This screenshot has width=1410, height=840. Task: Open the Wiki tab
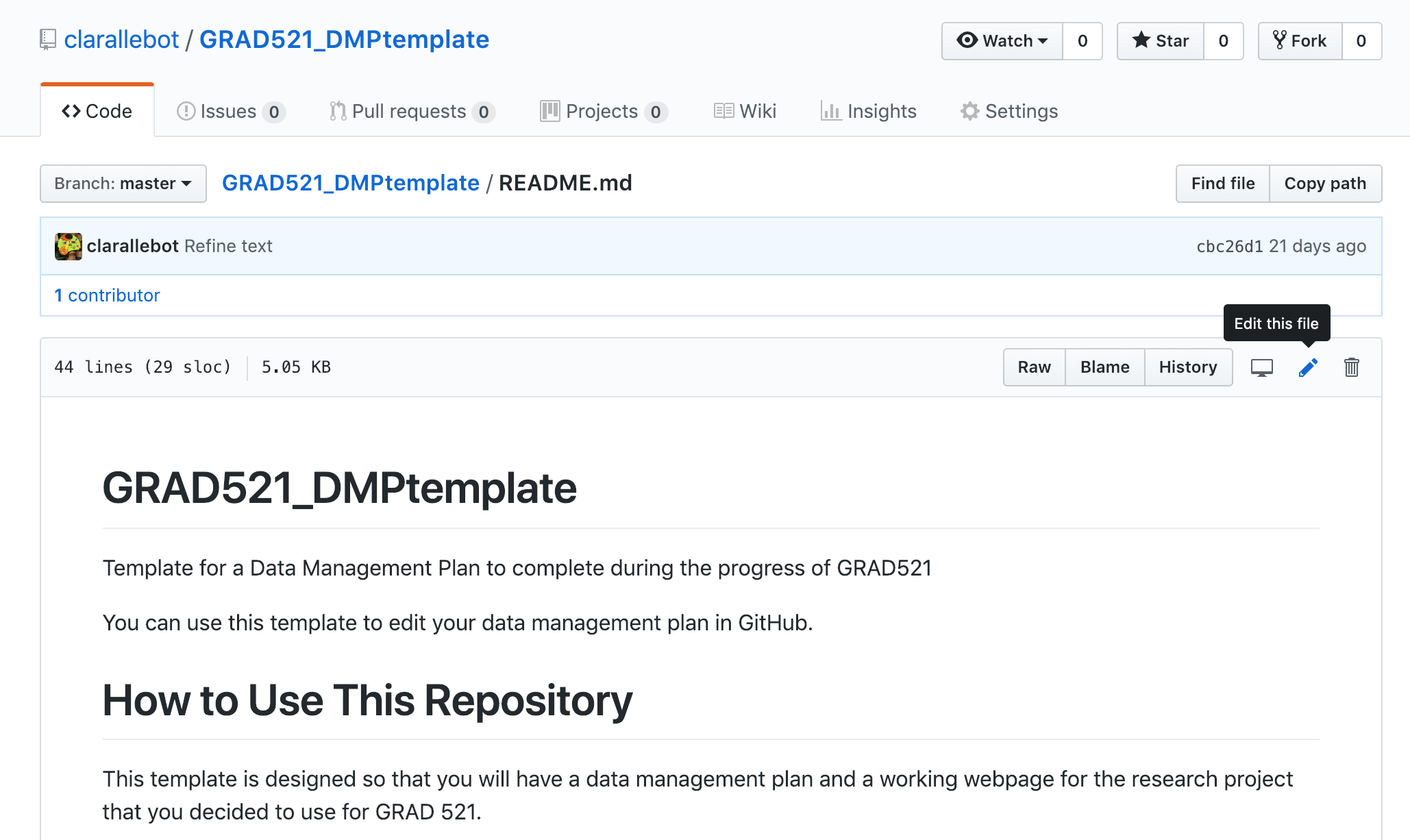coord(745,112)
